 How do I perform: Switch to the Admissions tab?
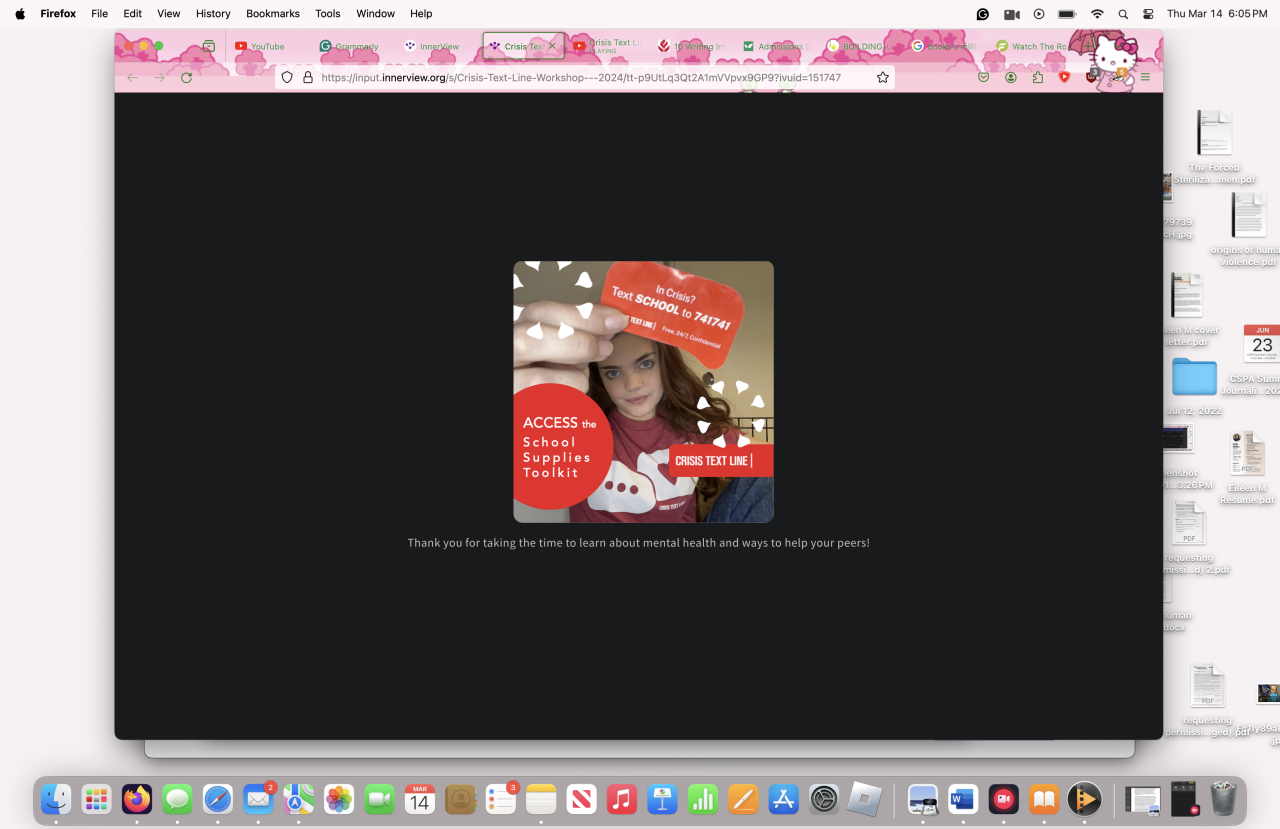[x=775, y=46]
